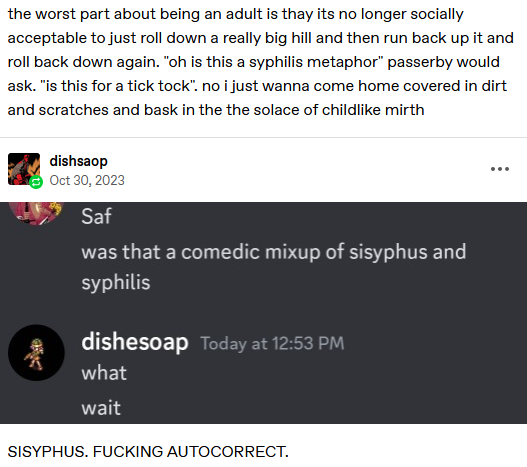Click the green reblog badge icon
Screen dimensions: 527x467
36,182
